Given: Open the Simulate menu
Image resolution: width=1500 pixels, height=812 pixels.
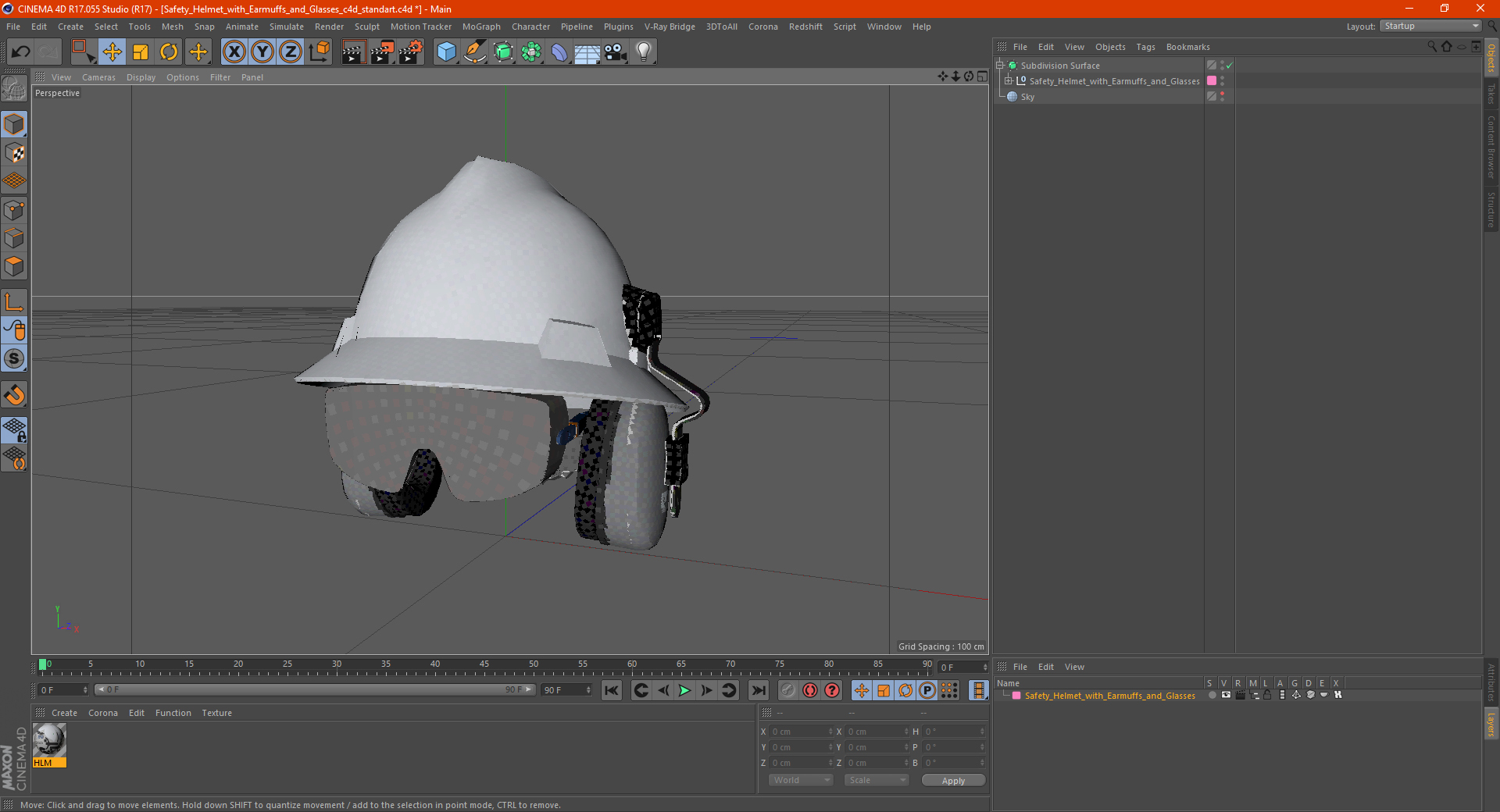Looking at the screenshot, I should coord(286,27).
